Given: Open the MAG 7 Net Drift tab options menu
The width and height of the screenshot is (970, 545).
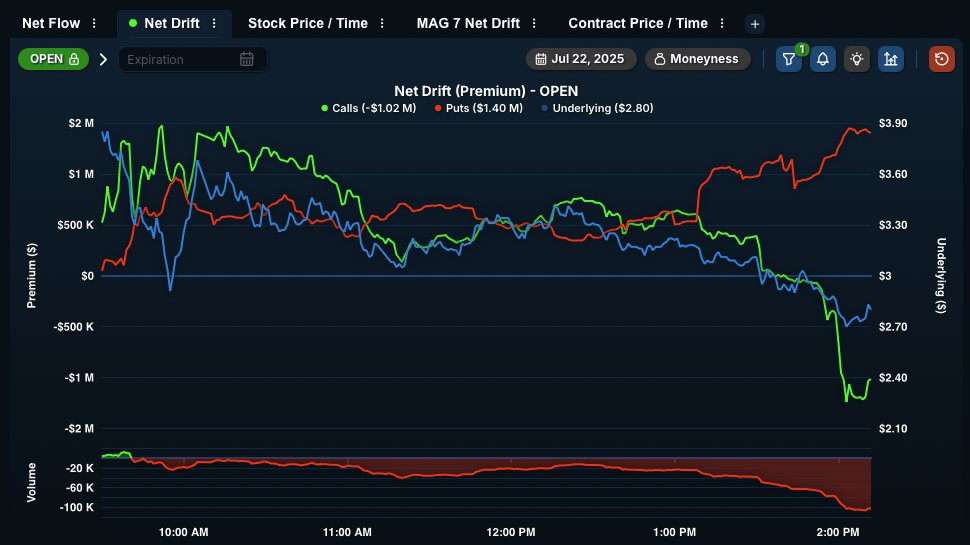Looking at the screenshot, I should click(534, 24).
